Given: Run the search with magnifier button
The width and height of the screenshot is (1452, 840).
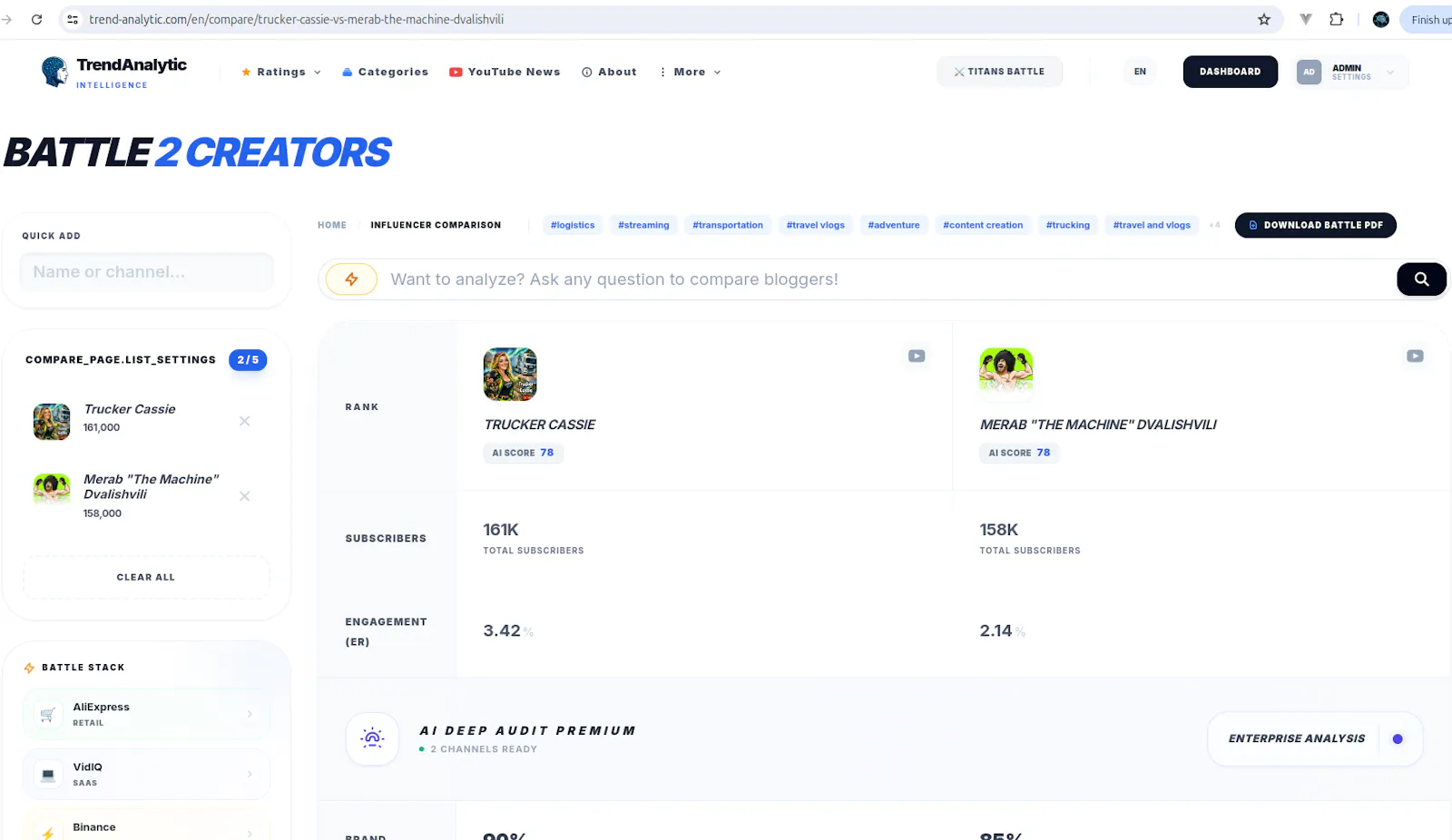Looking at the screenshot, I should (x=1421, y=279).
